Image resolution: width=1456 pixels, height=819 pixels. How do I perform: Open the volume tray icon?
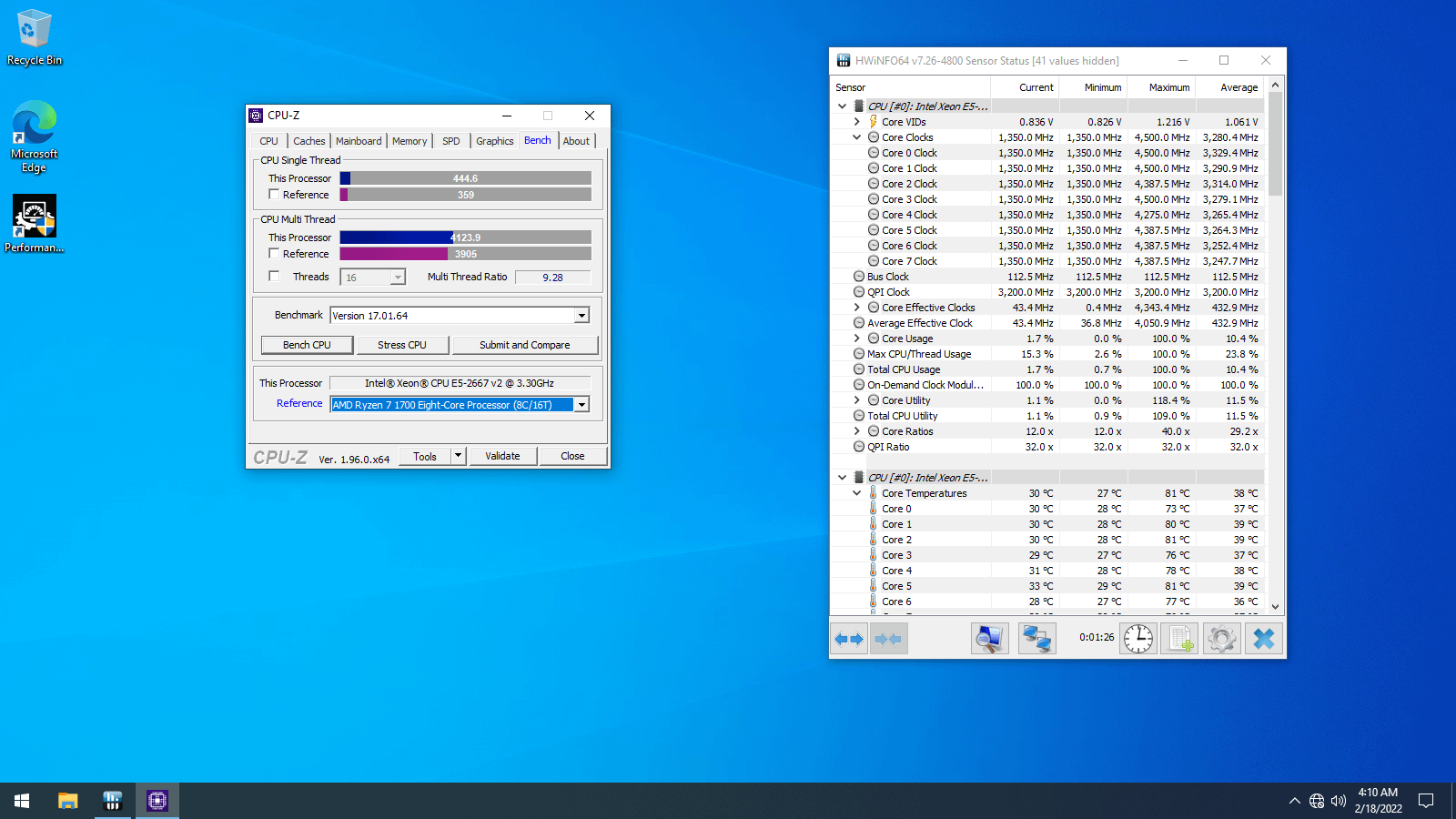pos(1339,801)
